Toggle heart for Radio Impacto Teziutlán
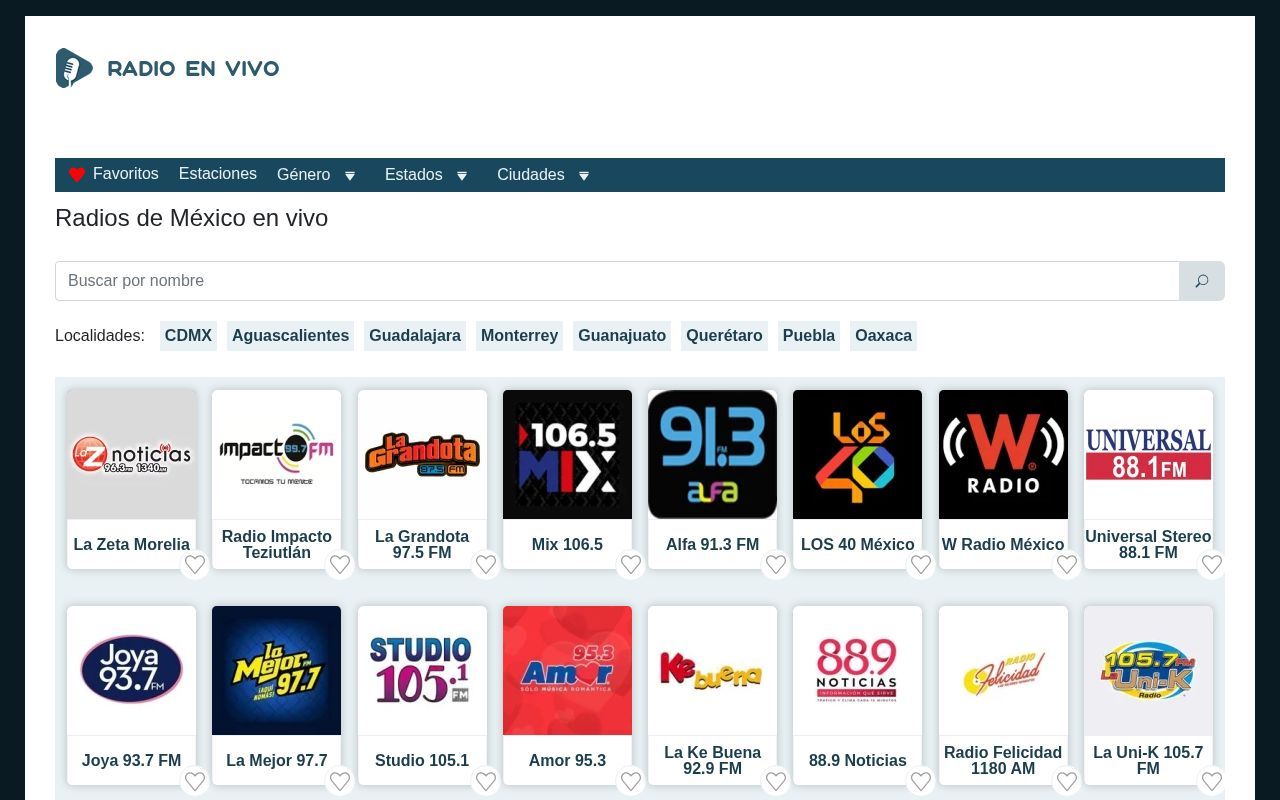The width and height of the screenshot is (1280, 800). [340, 565]
